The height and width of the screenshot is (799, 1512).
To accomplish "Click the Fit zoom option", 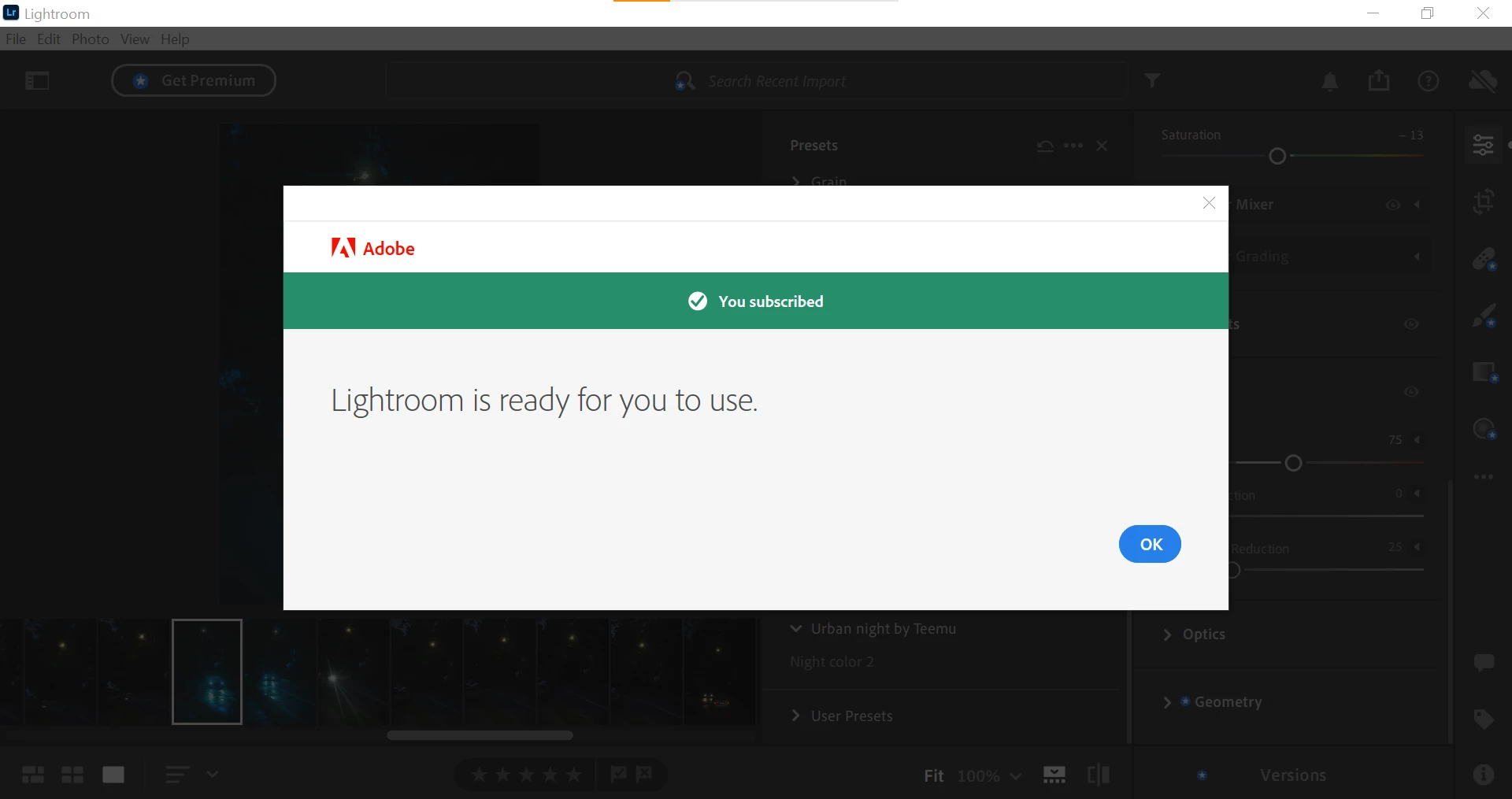I will click(933, 776).
